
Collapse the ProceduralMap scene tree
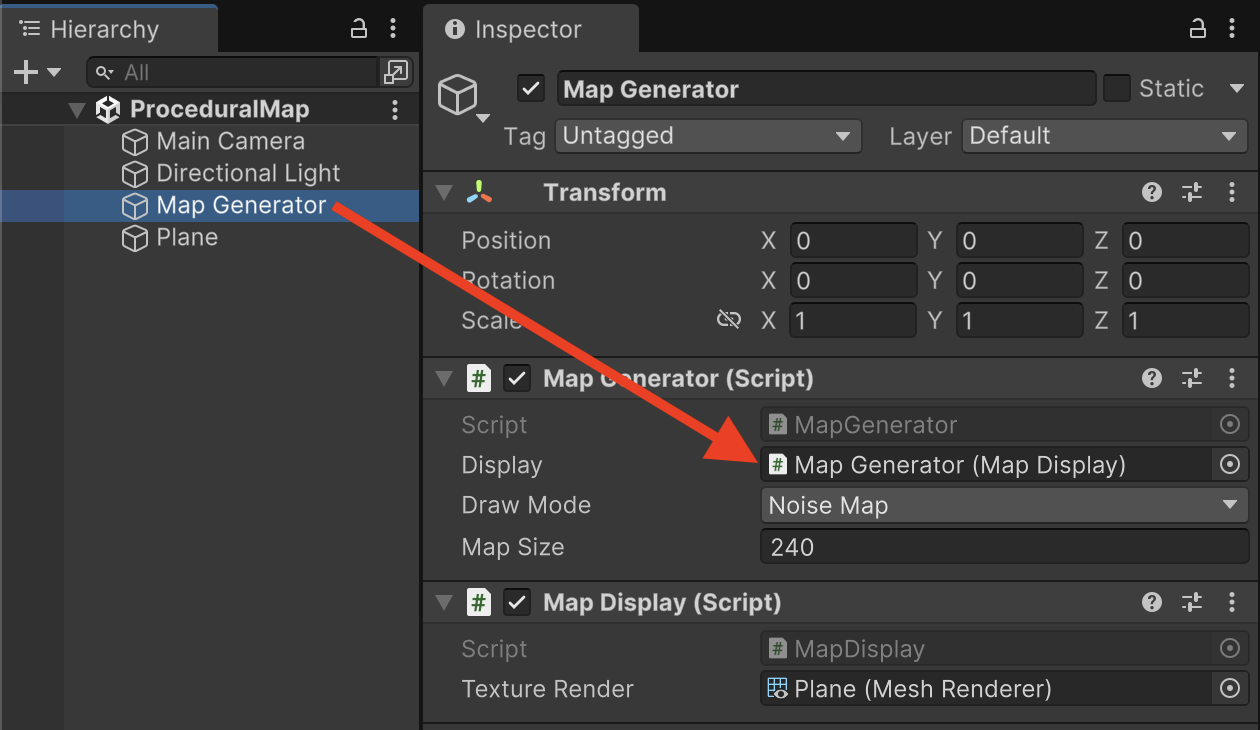point(77,110)
